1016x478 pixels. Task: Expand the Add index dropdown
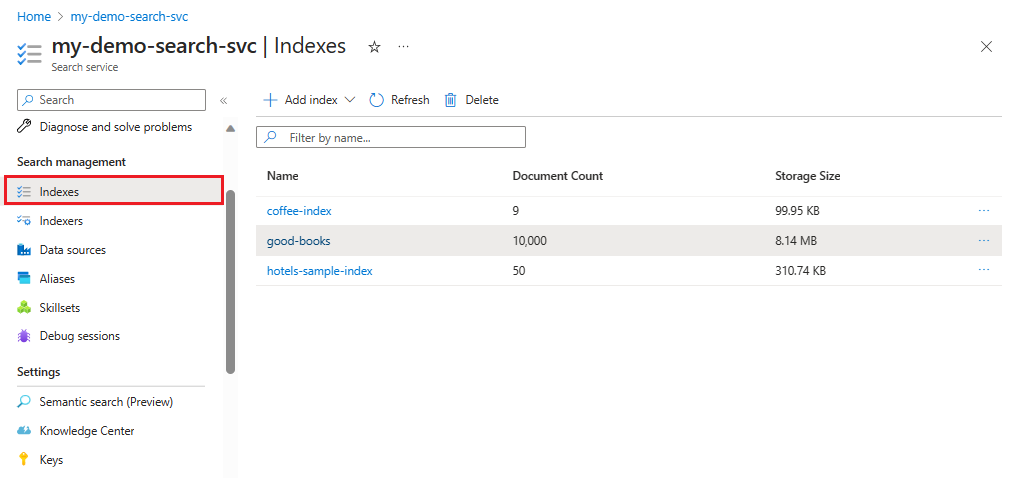pyautogui.click(x=350, y=100)
